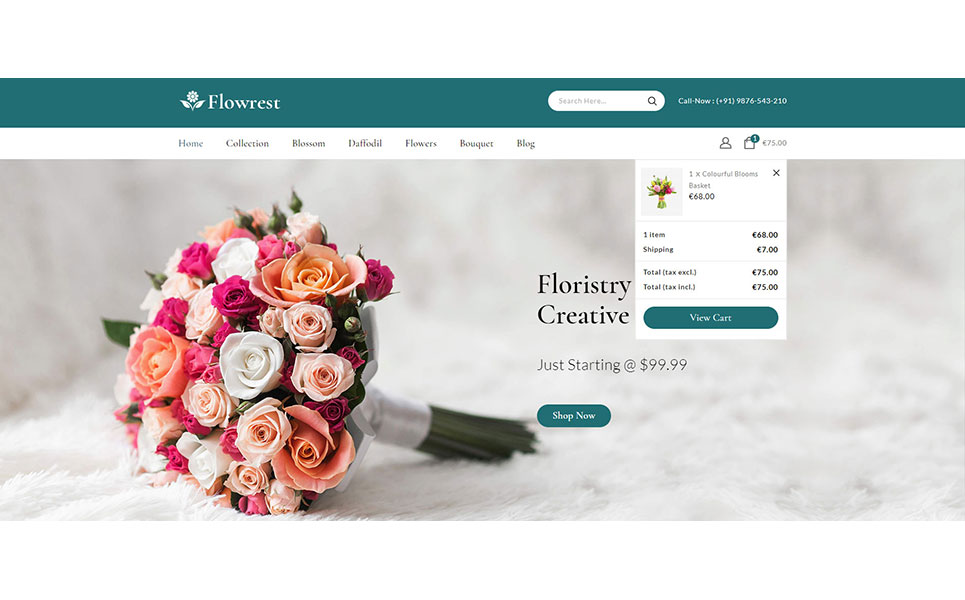965x600 pixels.
Task: Click the Shop Now button
Action: coord(574,415)
